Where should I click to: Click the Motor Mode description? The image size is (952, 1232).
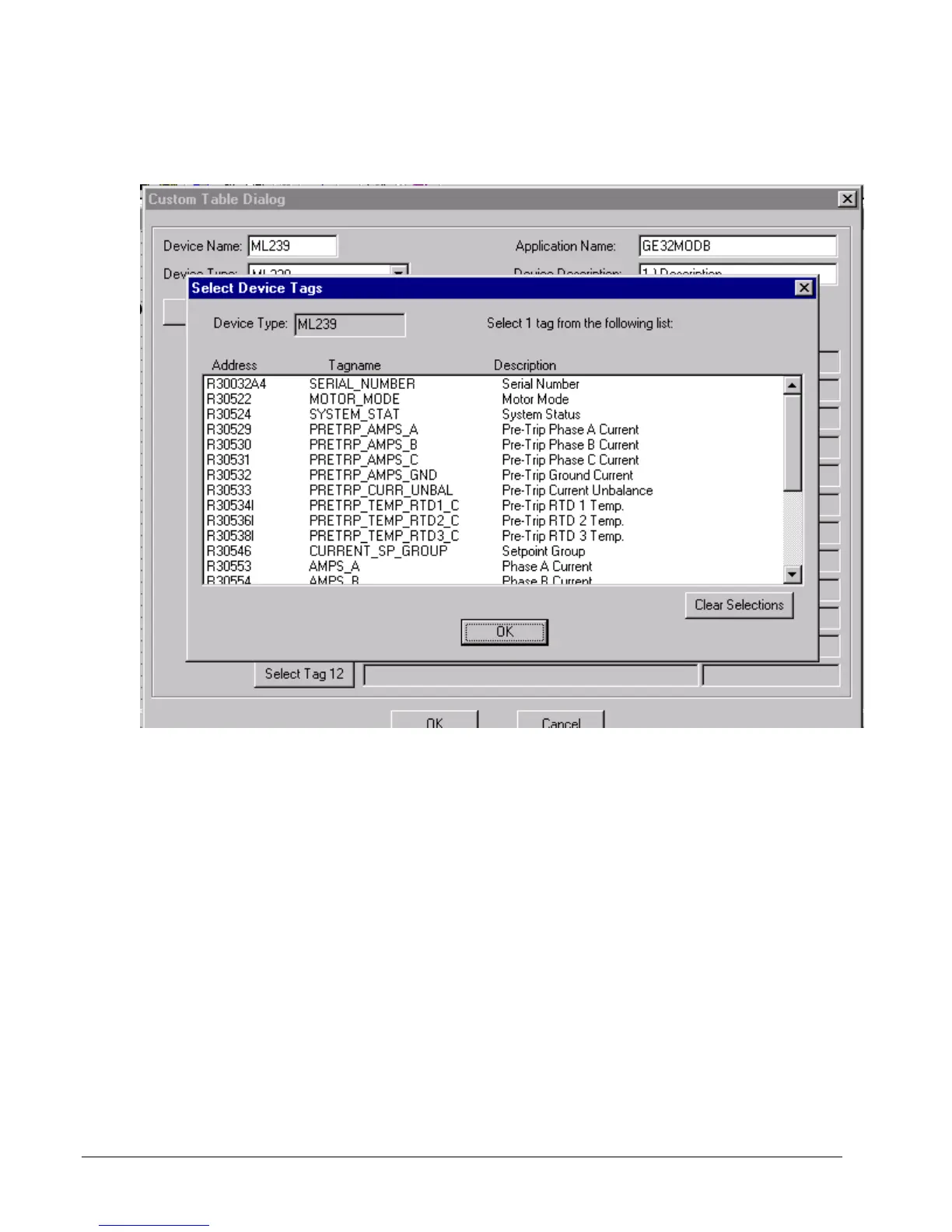pos(535,399)
